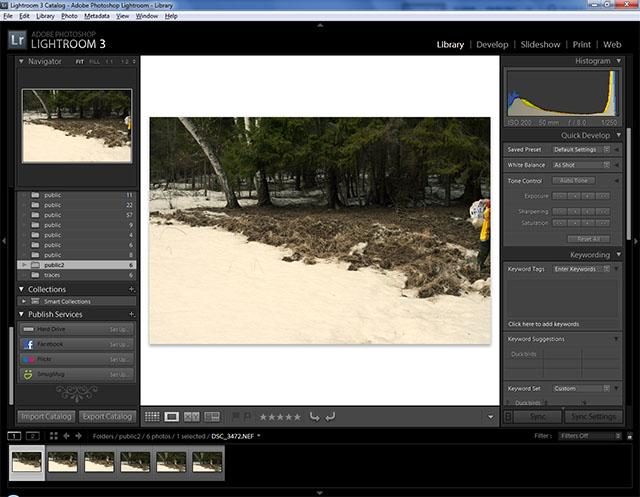Viewport: 640px width, 497px height.
Task: Go forward to next source arrow
Action: (x=78, y=436)
